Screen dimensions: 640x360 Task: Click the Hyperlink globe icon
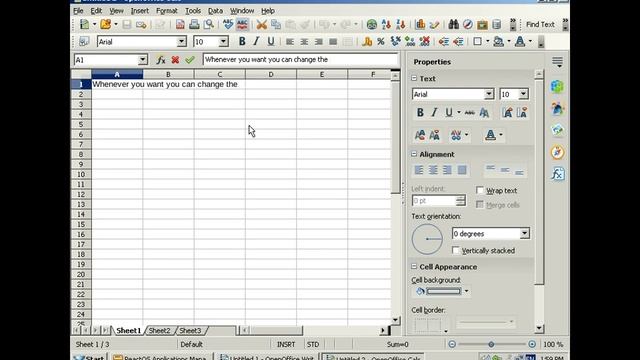coord(371,24)
